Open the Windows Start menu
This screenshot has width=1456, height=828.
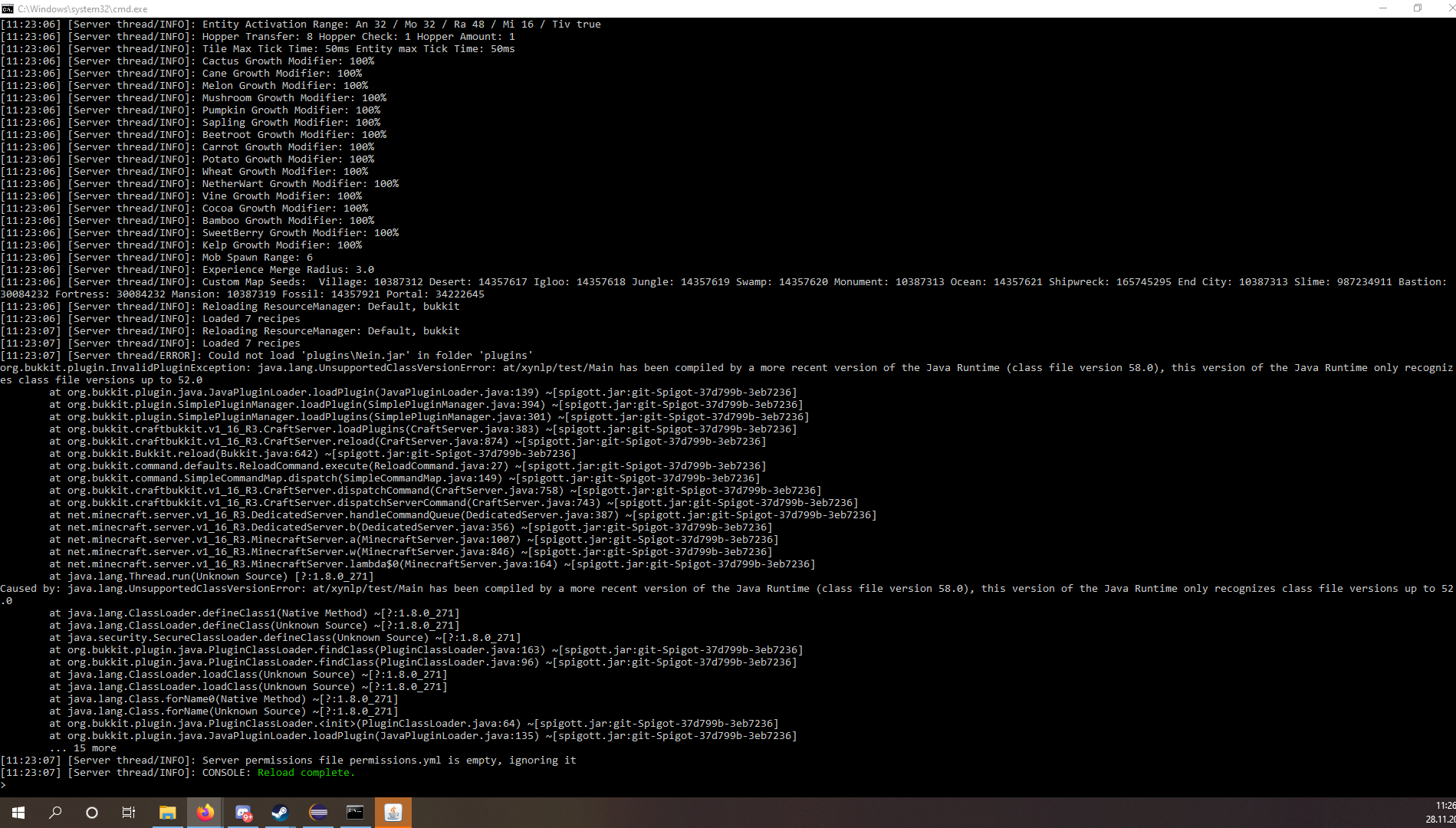(x=18, y=813)
